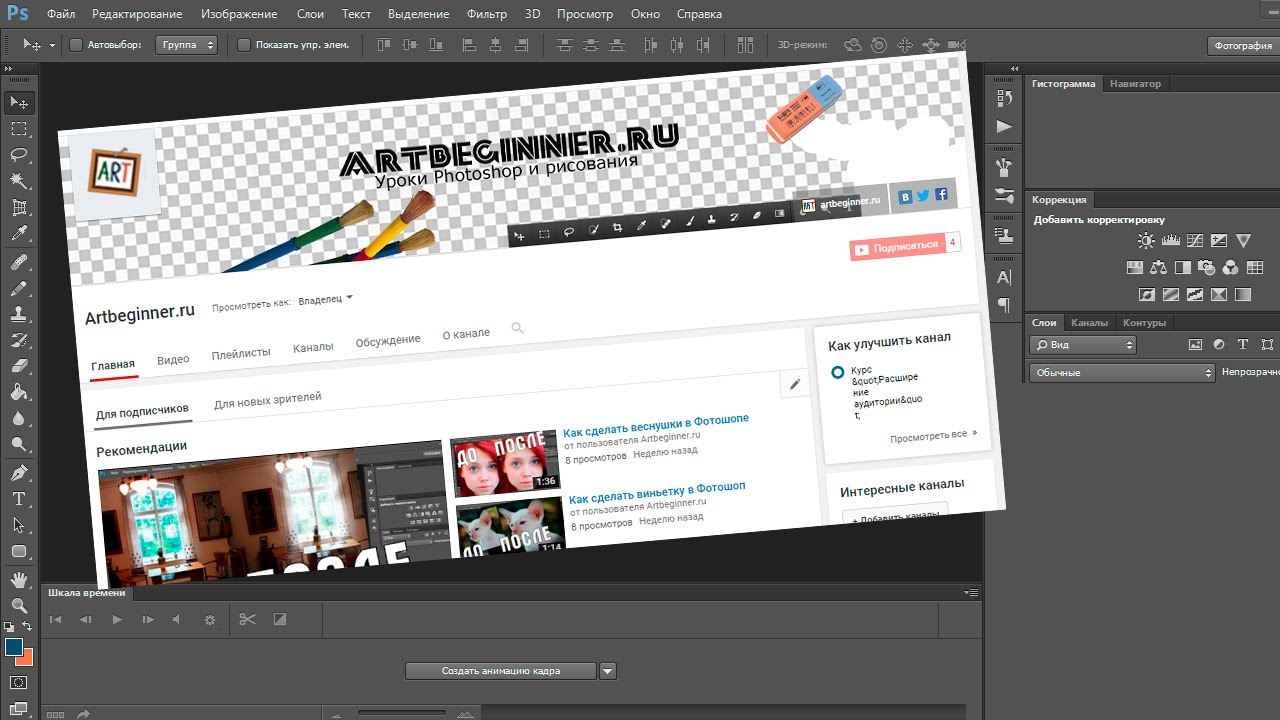Select the Hand tool

(19, 579)
